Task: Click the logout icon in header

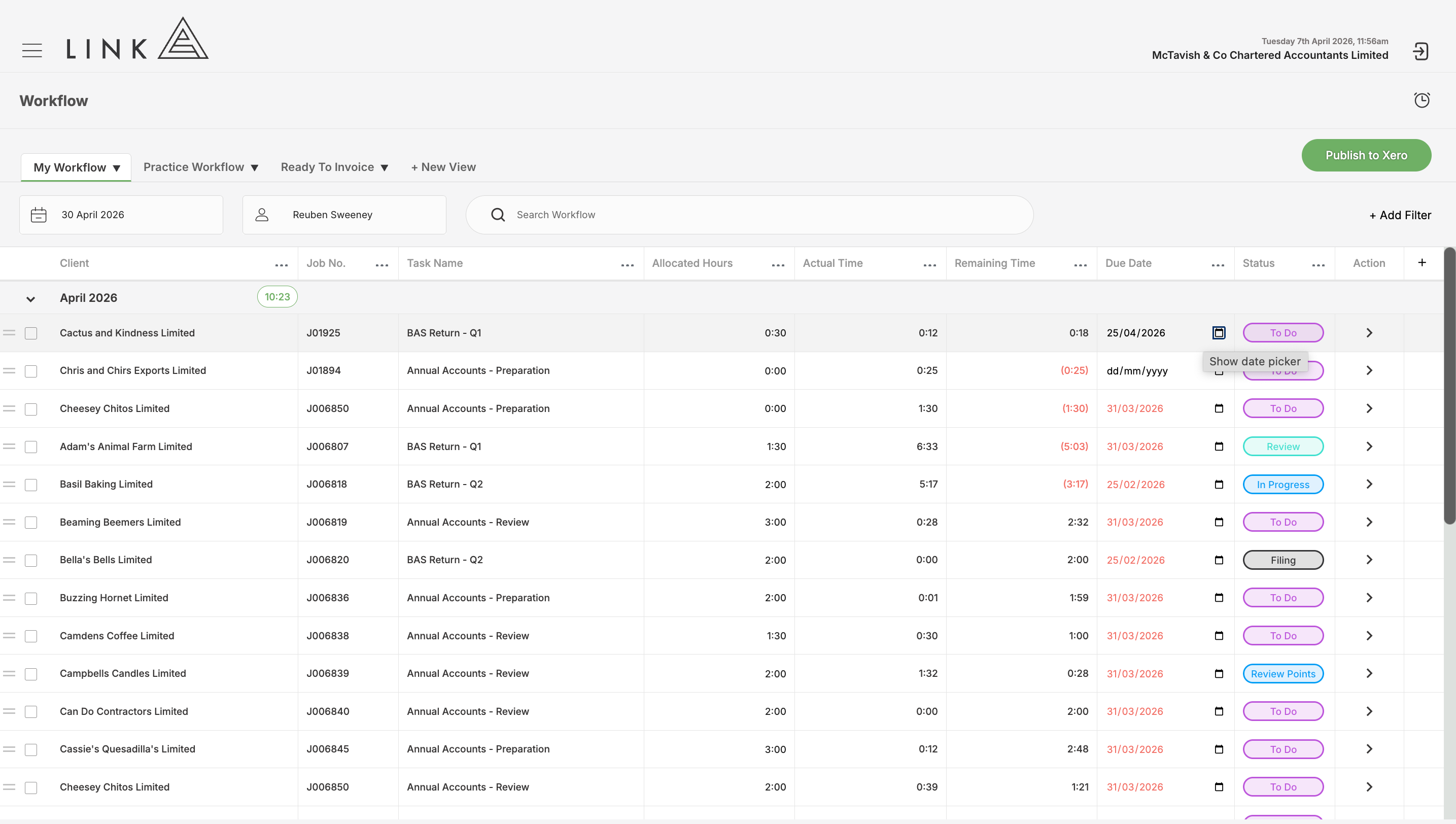Action: pos(1420,52)
